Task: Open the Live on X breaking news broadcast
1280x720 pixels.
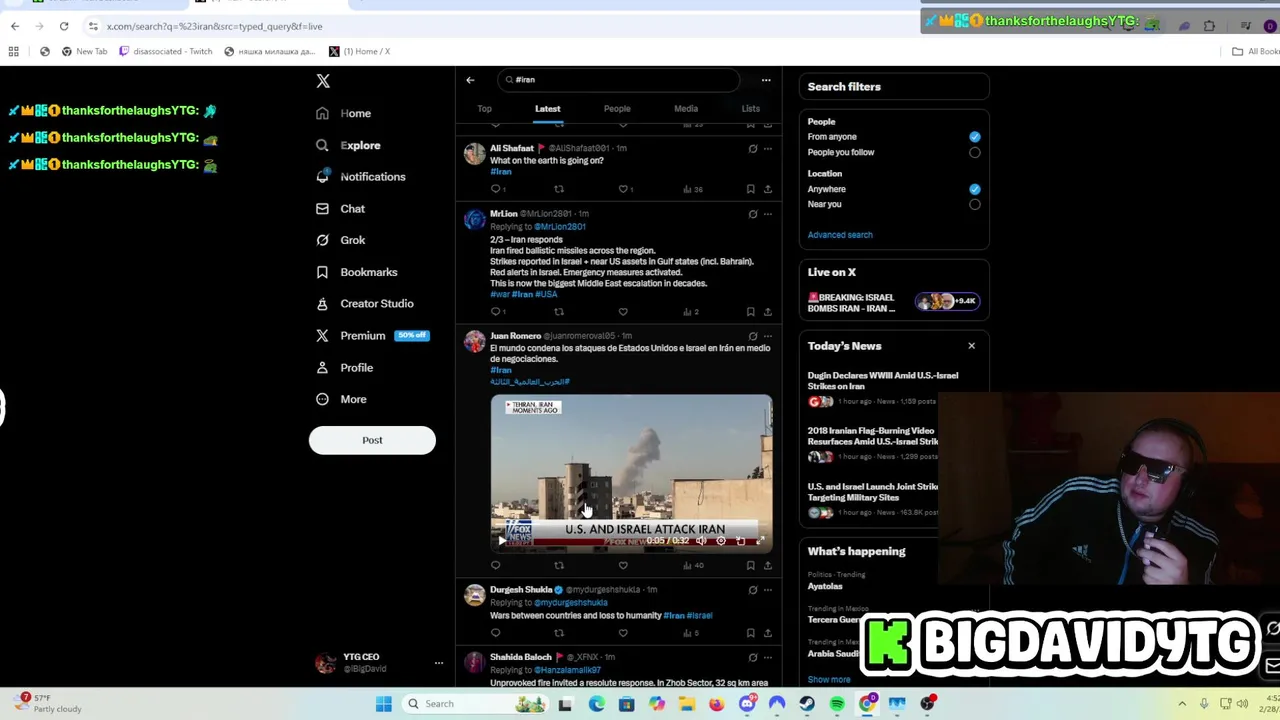Action: [894, 302]
